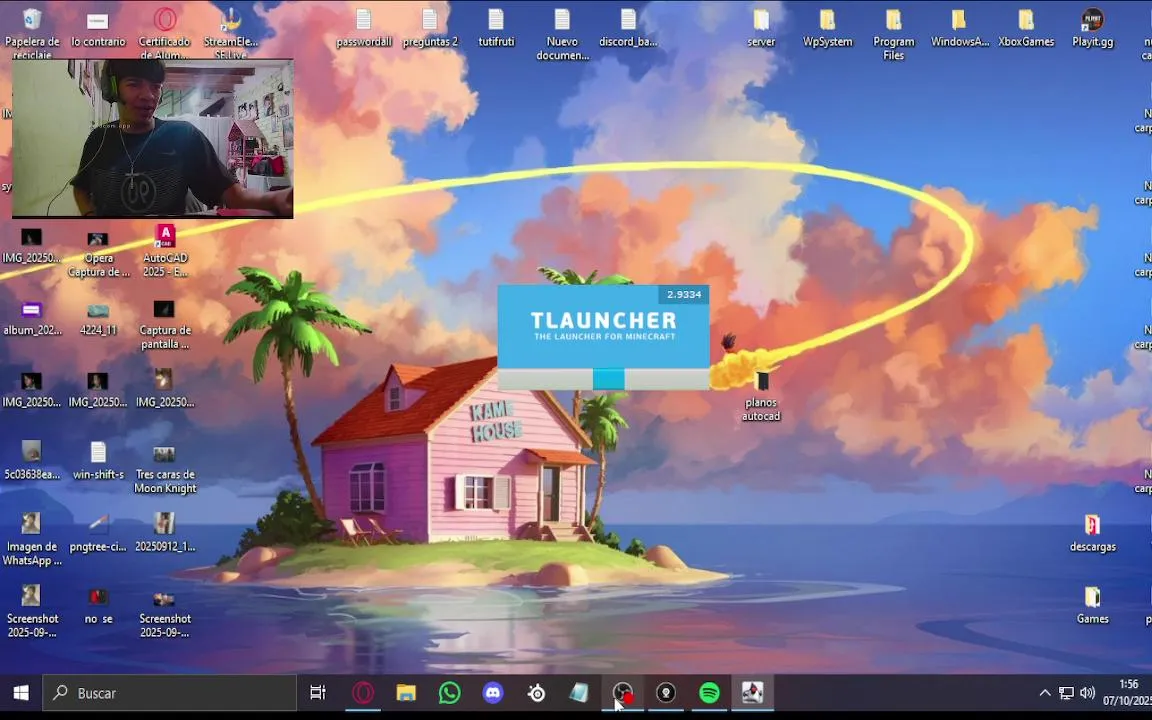Open the Tres caras de Moon Knight file
Viewport: 1152px width, 720px height.
point(165,469)
